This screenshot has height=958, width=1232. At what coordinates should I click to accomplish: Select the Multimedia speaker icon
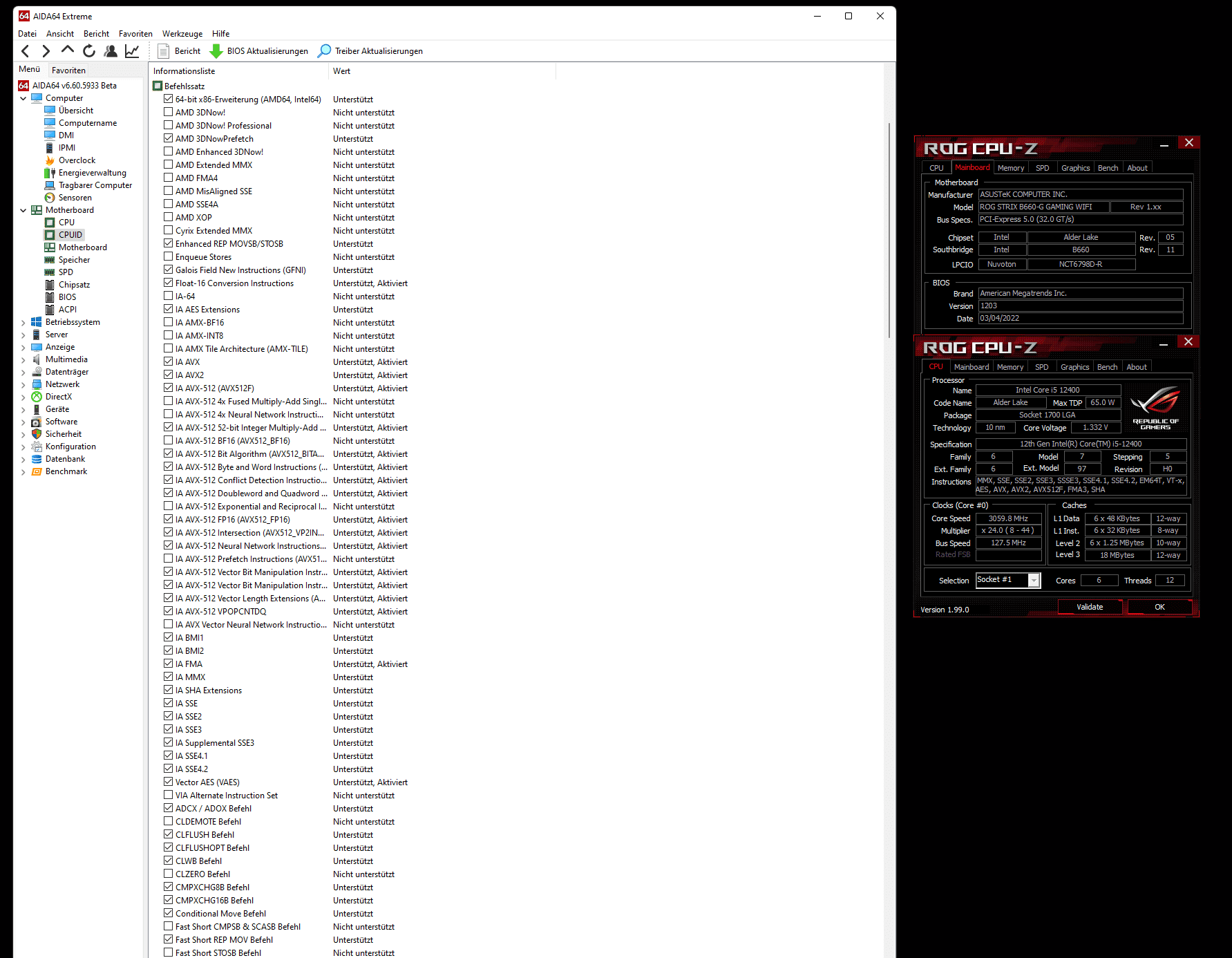tap(37, 359)
